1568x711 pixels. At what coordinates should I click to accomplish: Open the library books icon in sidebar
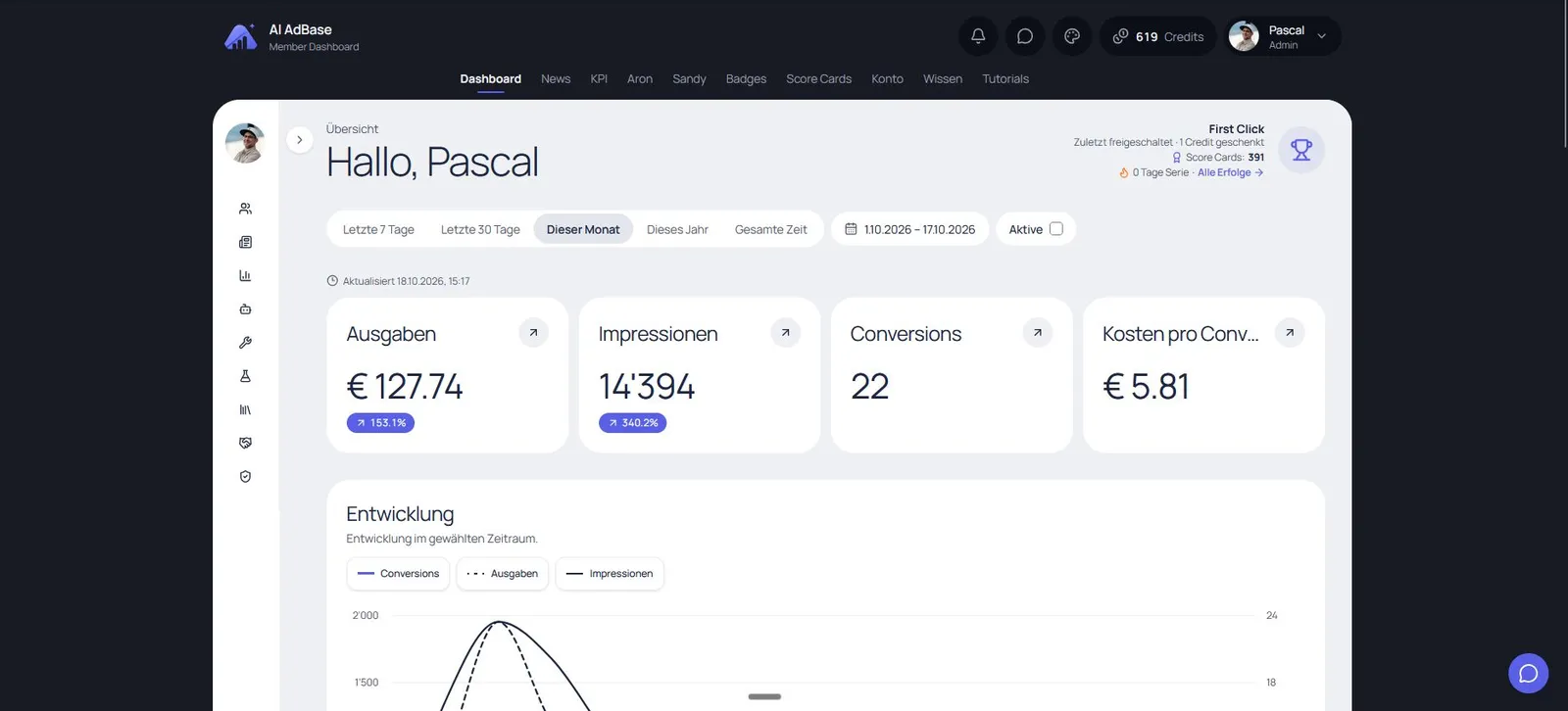(x=245, y=409)
